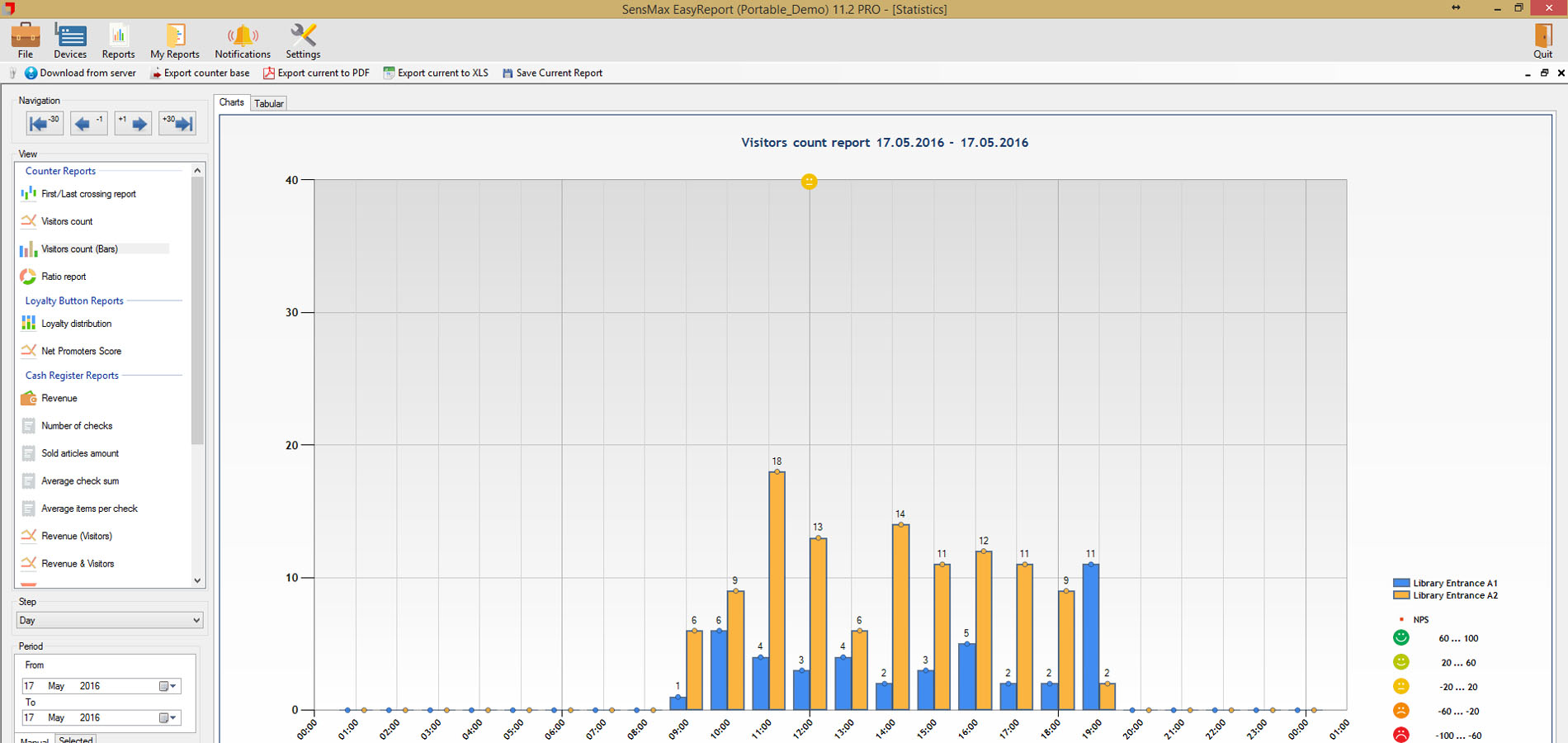1568x743 pixels.
Task: Switch to the Manual tab
Action: 35,740
